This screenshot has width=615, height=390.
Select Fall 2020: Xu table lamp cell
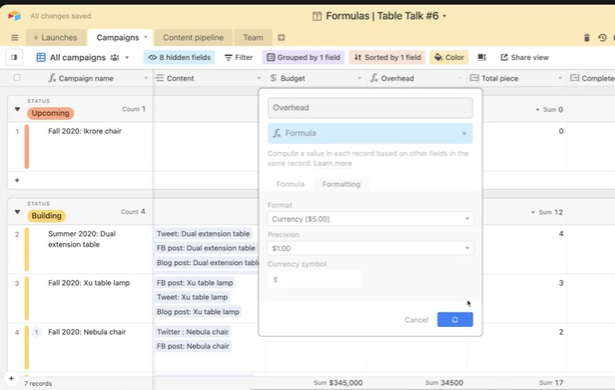89,283
